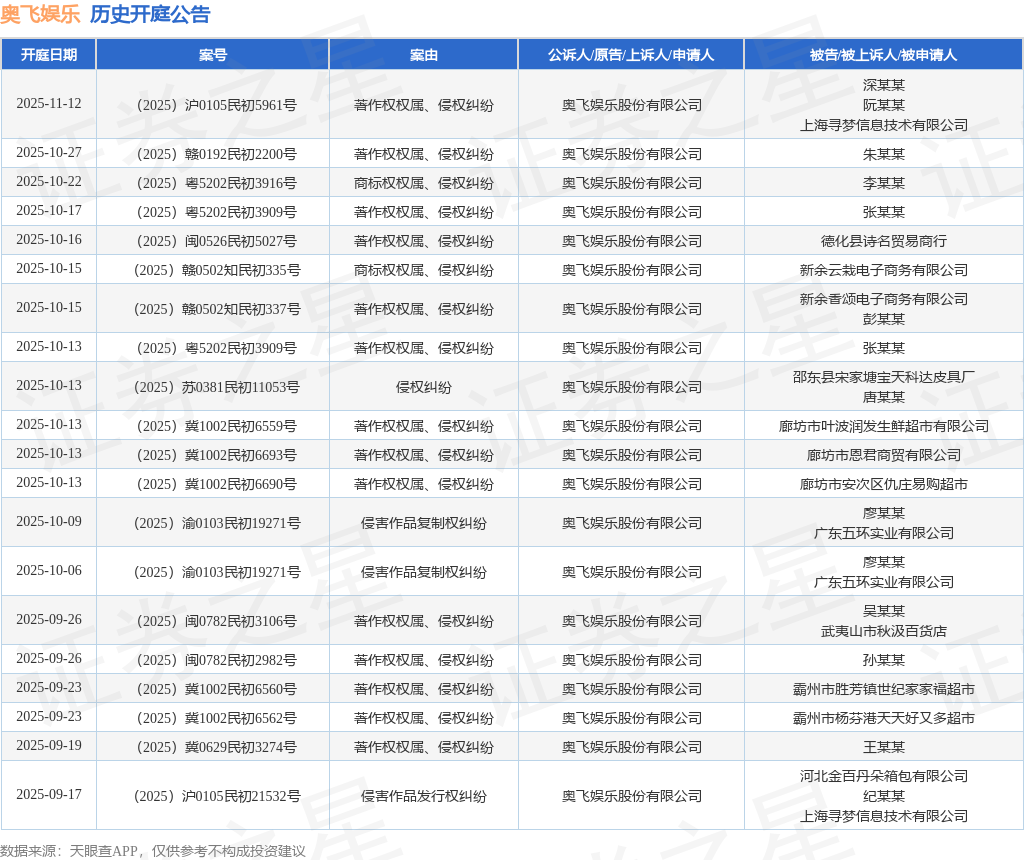
Task: Click case number 冀1002民初6690号
Action: [216, 484]
